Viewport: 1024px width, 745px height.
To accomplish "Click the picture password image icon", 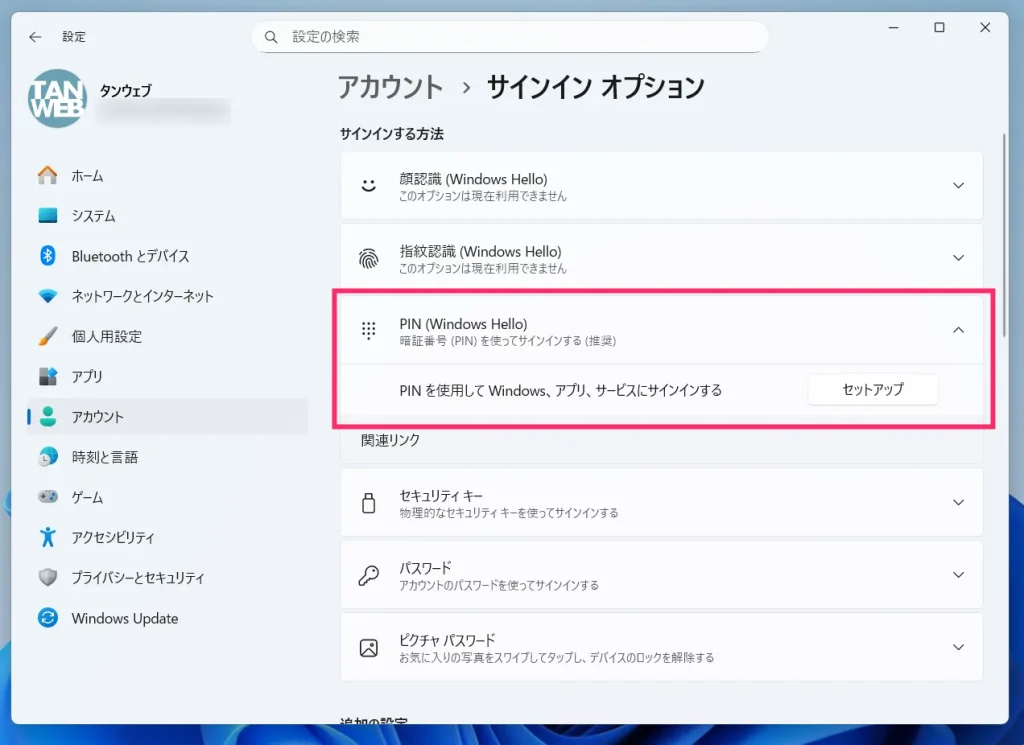I will coord(369,648).
